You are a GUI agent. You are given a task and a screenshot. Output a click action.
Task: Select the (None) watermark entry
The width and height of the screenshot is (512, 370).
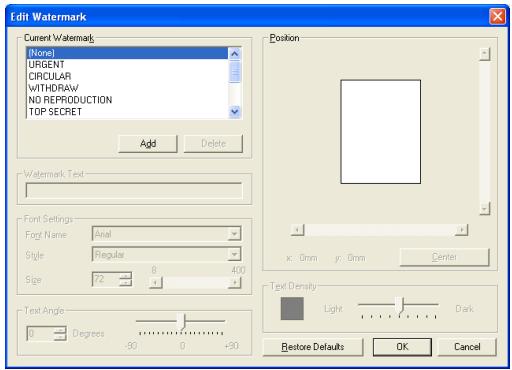pyautogui.click(x=127, y=53)
